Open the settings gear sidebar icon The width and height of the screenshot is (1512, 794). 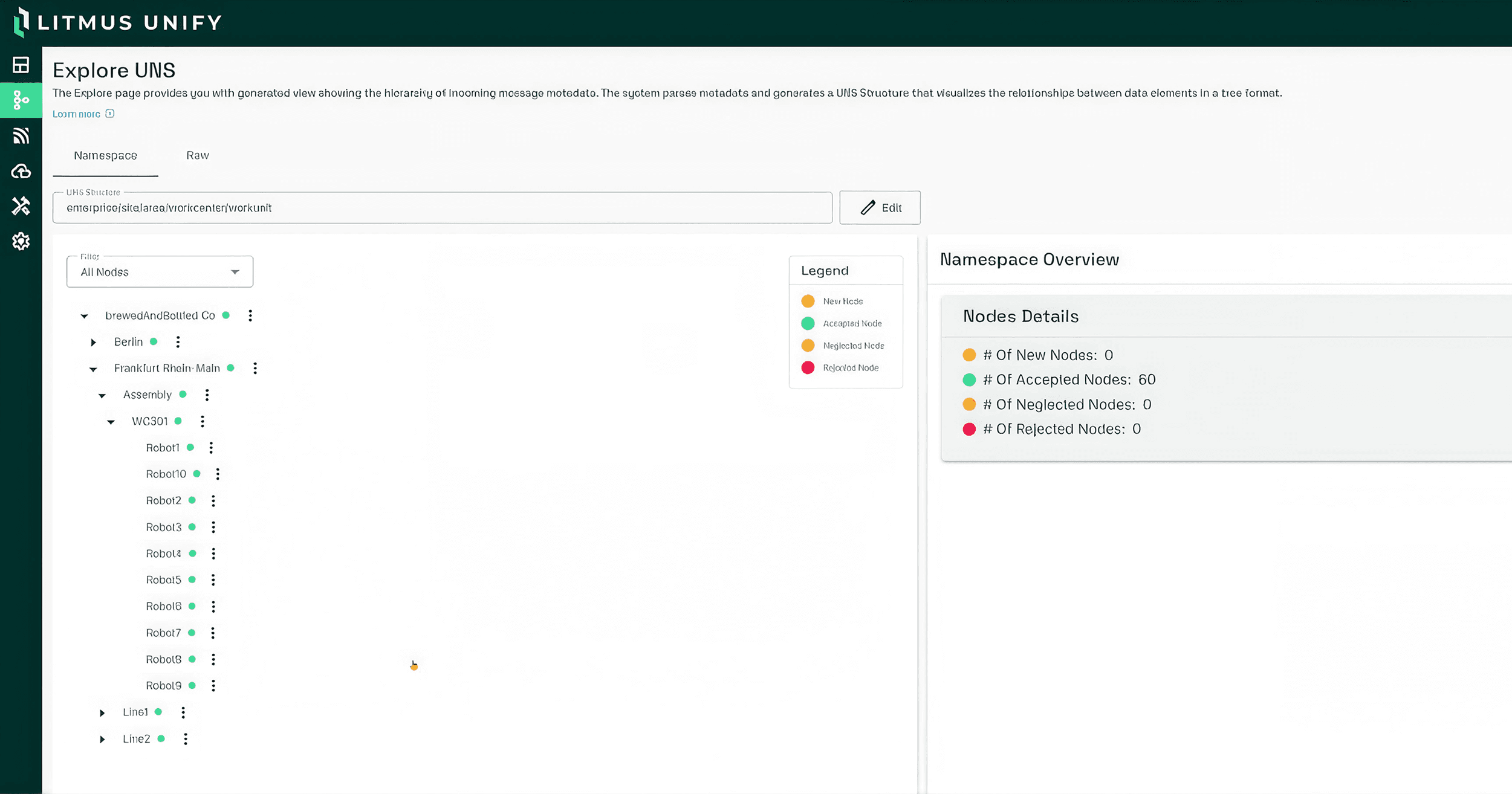coord(21,241)
